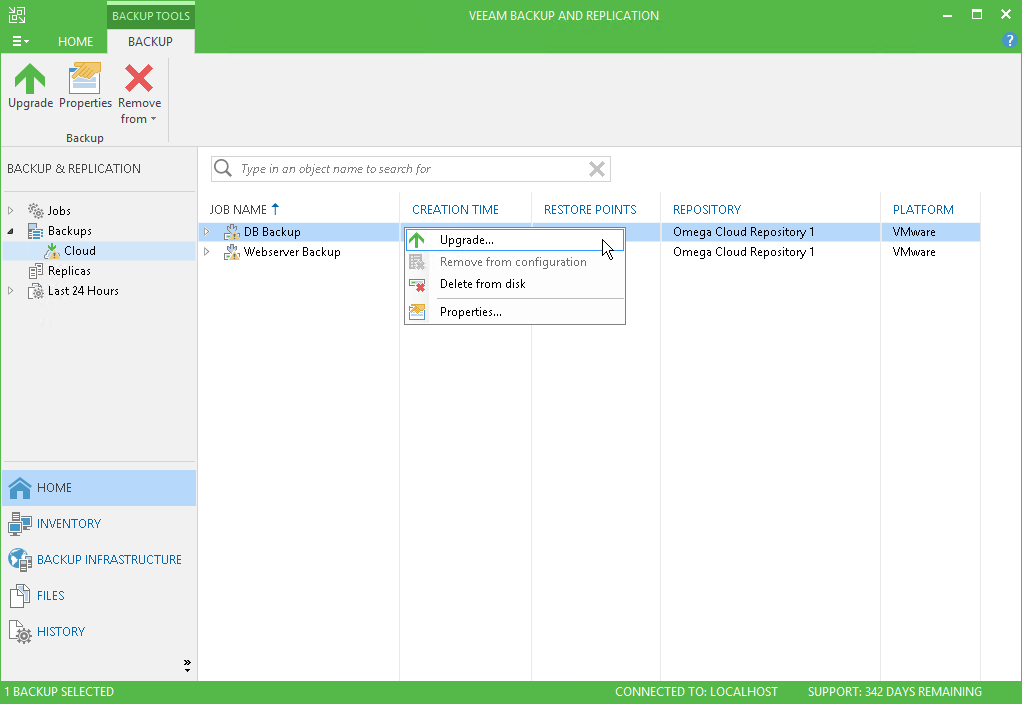This screenshot has height=704, width=1022.
Task: Open the HOME view in sidebar
Action: tap(99, 488)
